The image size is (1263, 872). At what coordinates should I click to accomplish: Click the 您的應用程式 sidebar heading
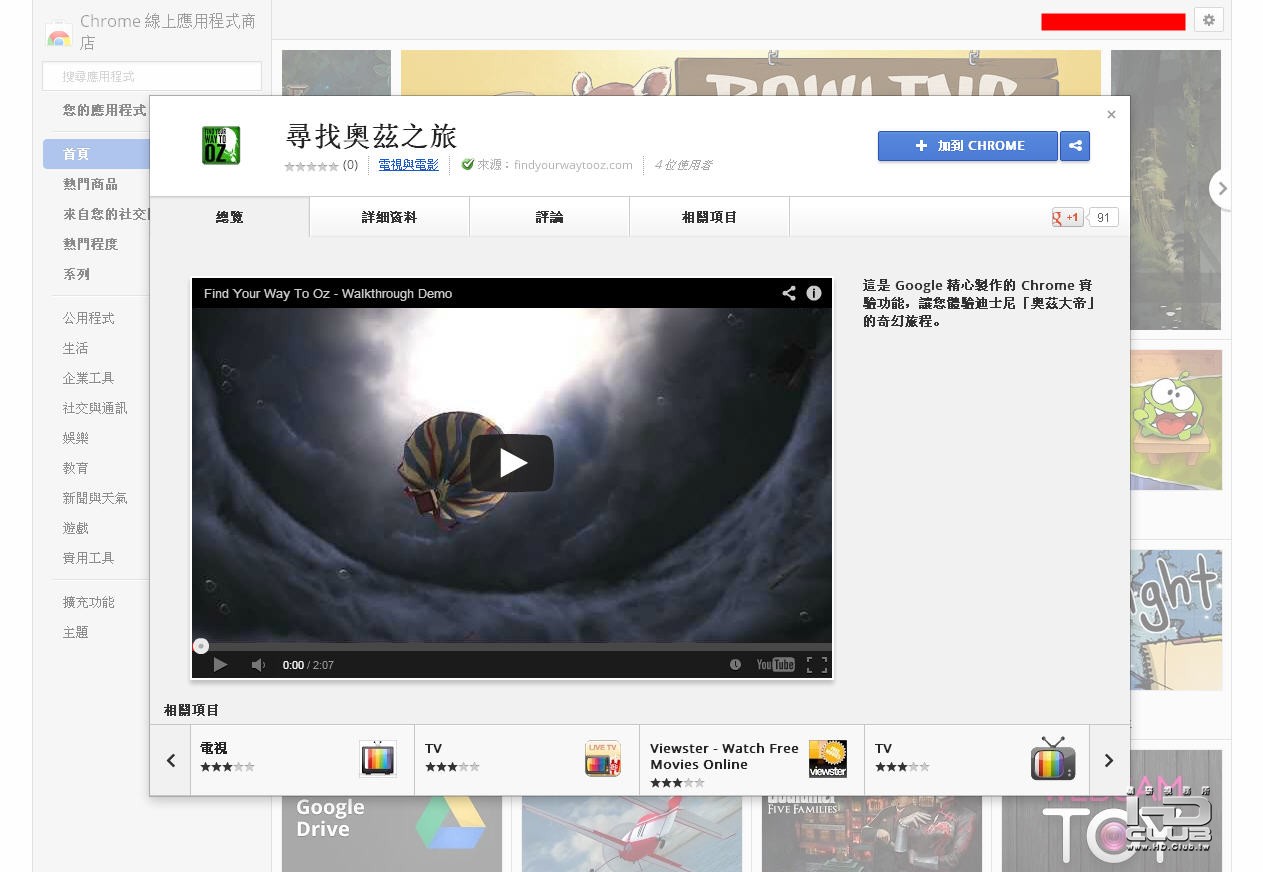105,110
